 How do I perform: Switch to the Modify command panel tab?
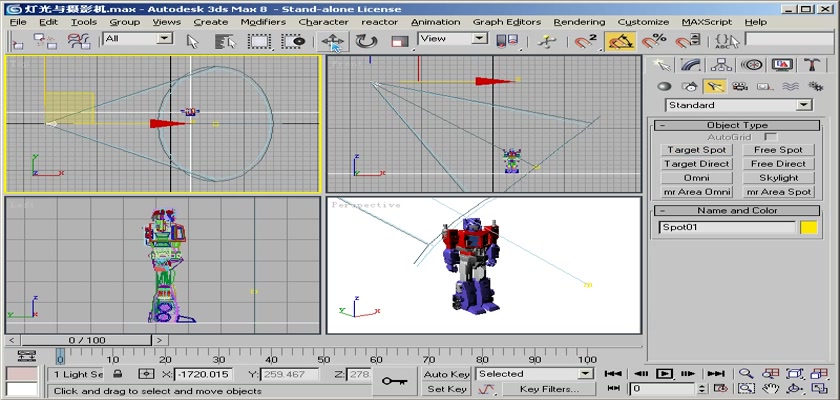(691, 65)
